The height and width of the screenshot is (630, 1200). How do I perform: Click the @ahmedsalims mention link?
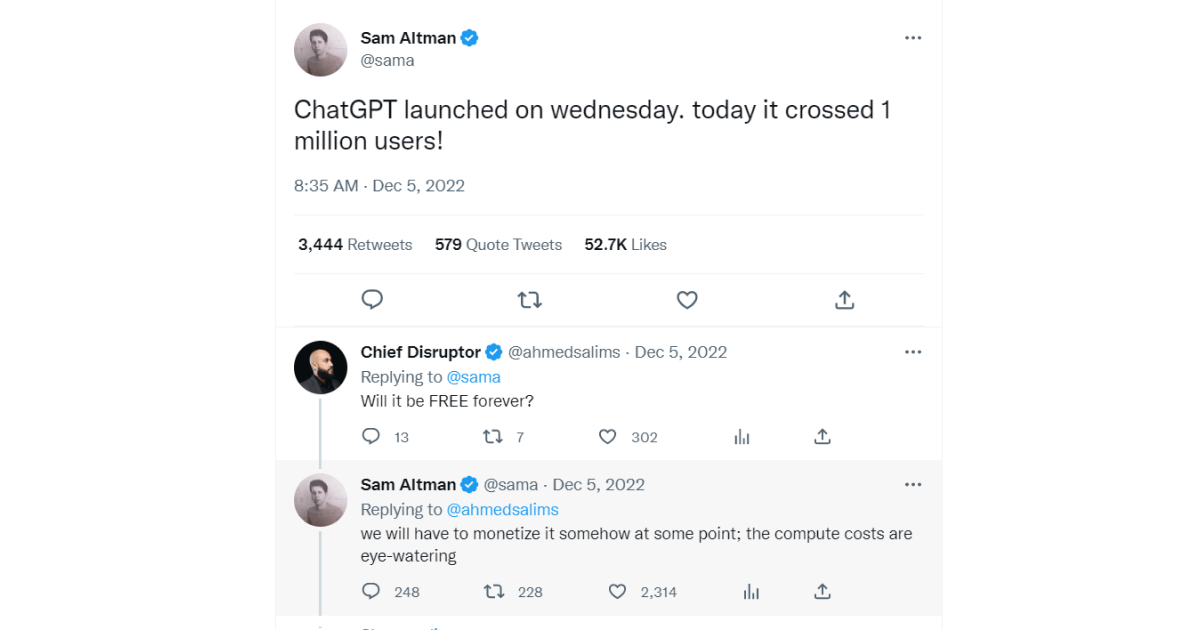(x=502, y=509)
